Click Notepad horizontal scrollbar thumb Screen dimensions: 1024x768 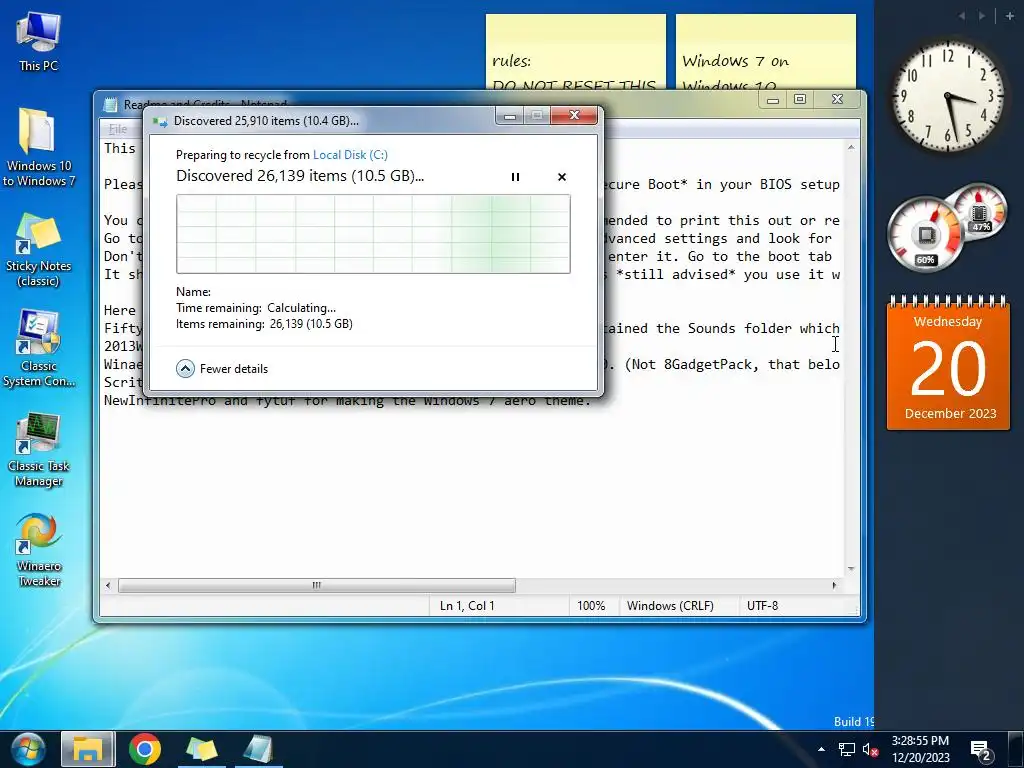pyautogui.click(x=317, y=585)
